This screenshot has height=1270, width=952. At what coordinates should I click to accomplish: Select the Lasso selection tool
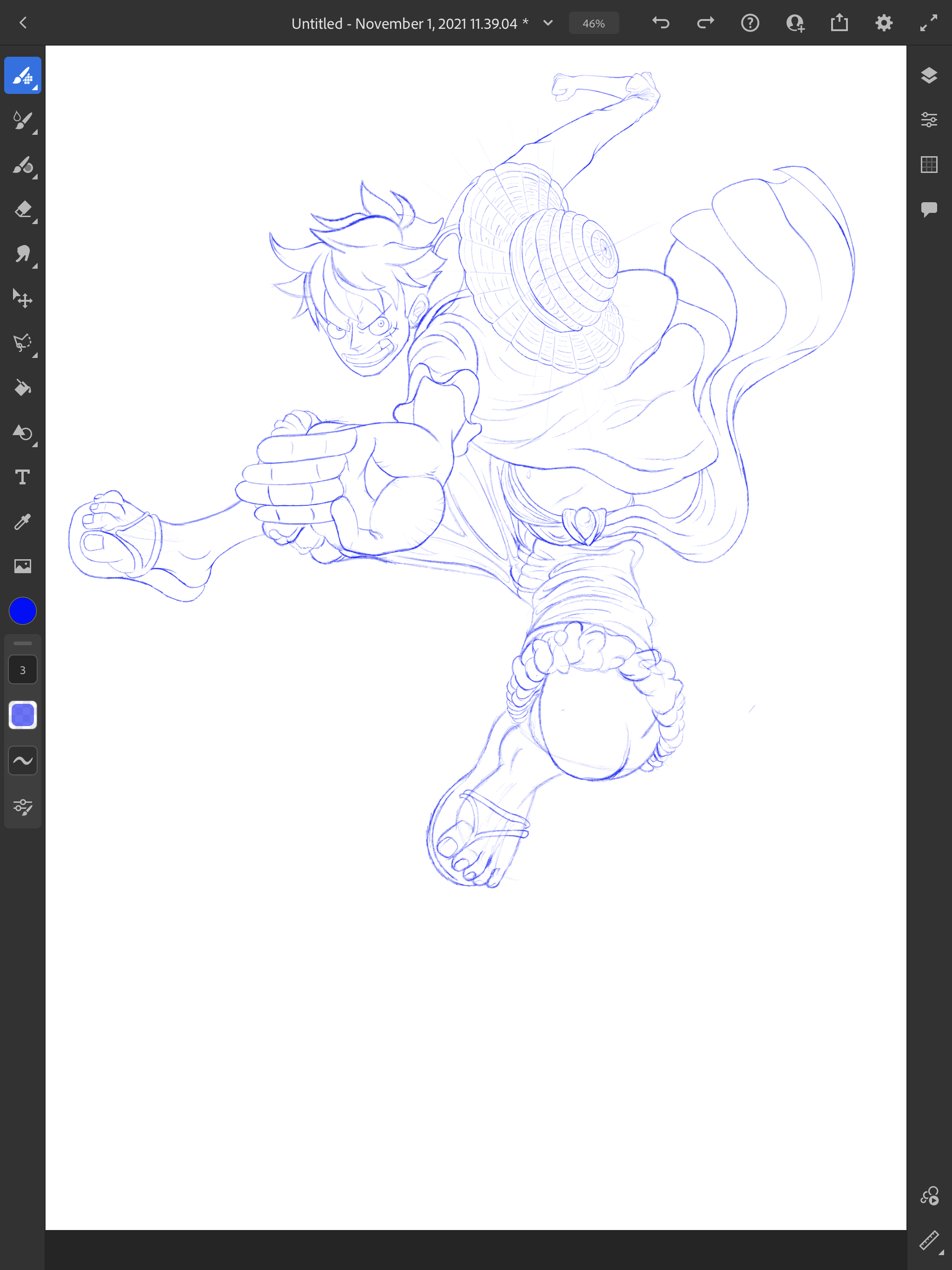coord(22,344)
